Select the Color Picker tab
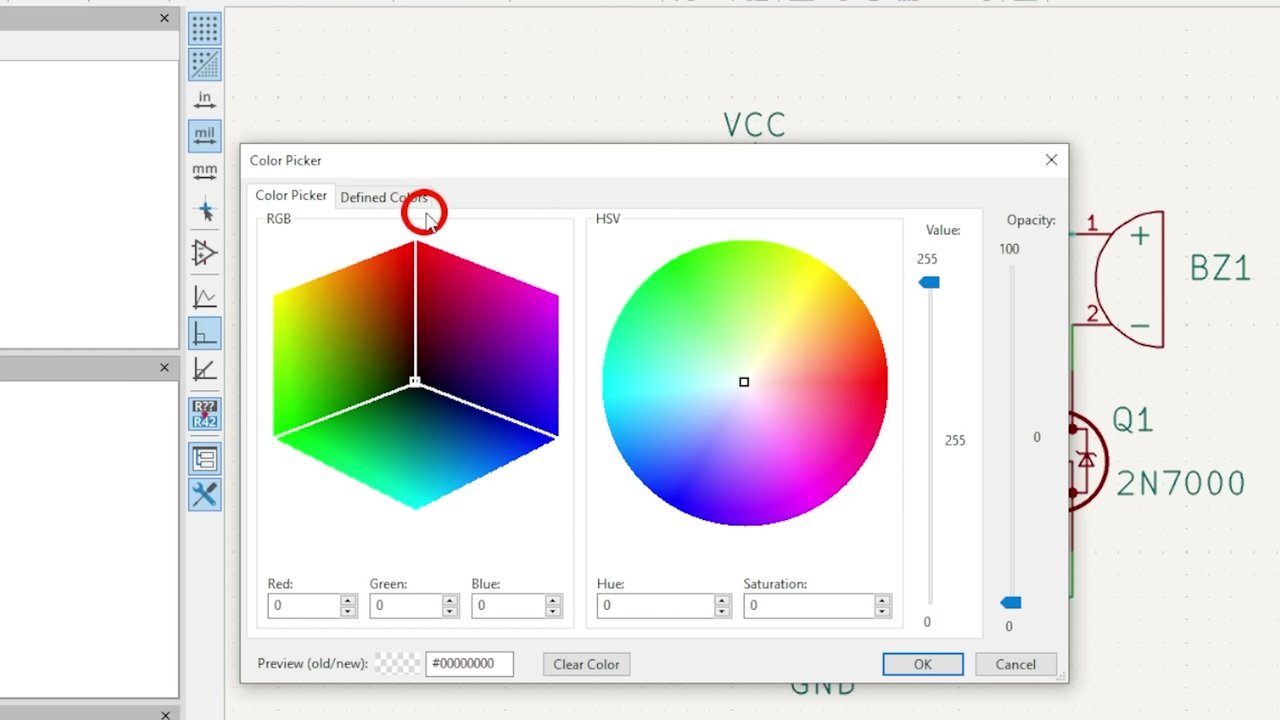This screenshot has height=720, width=1280. [291, 196]
